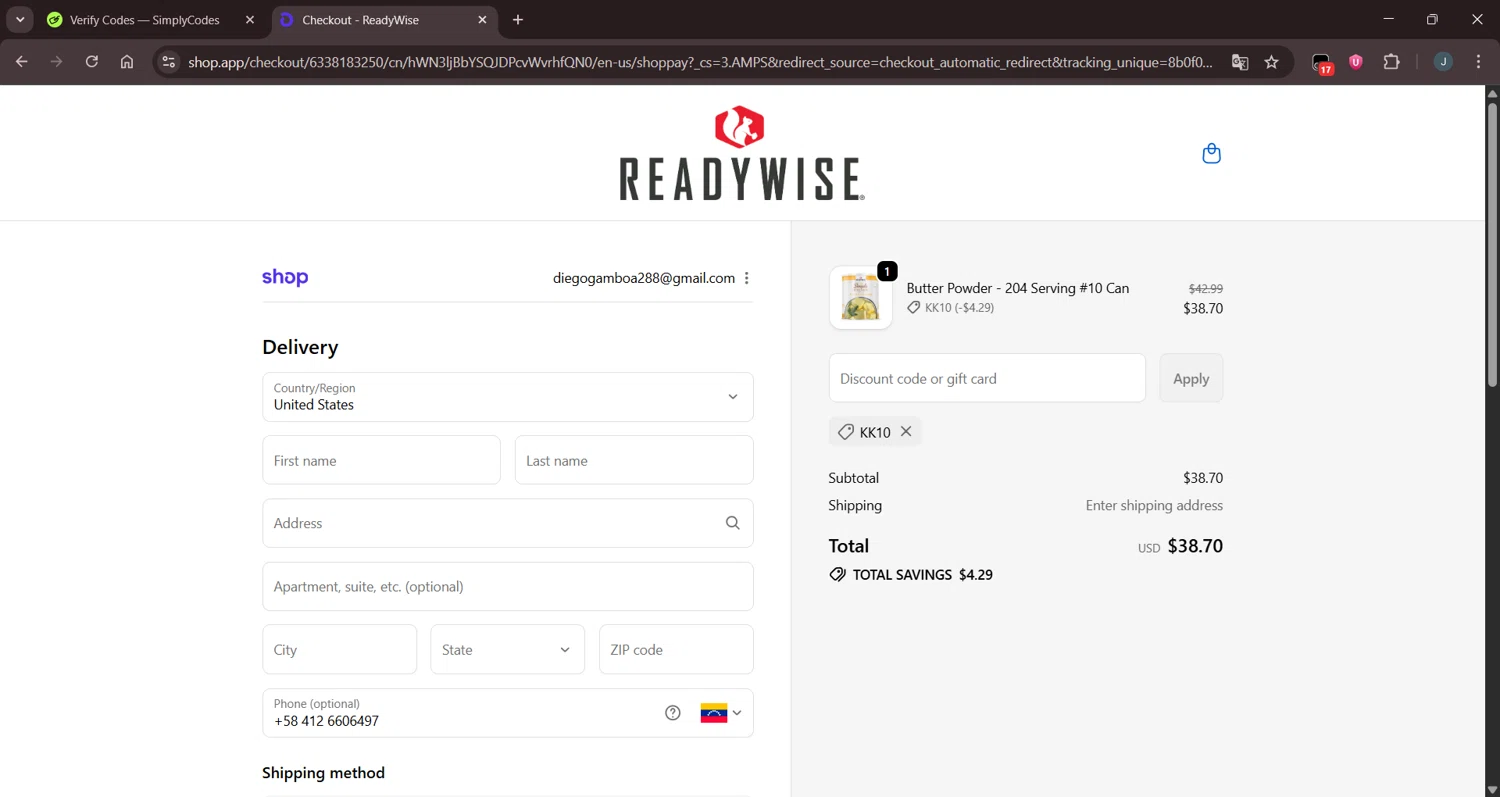
Task: Open a new browser tab
Action: [x=517, y=20]
